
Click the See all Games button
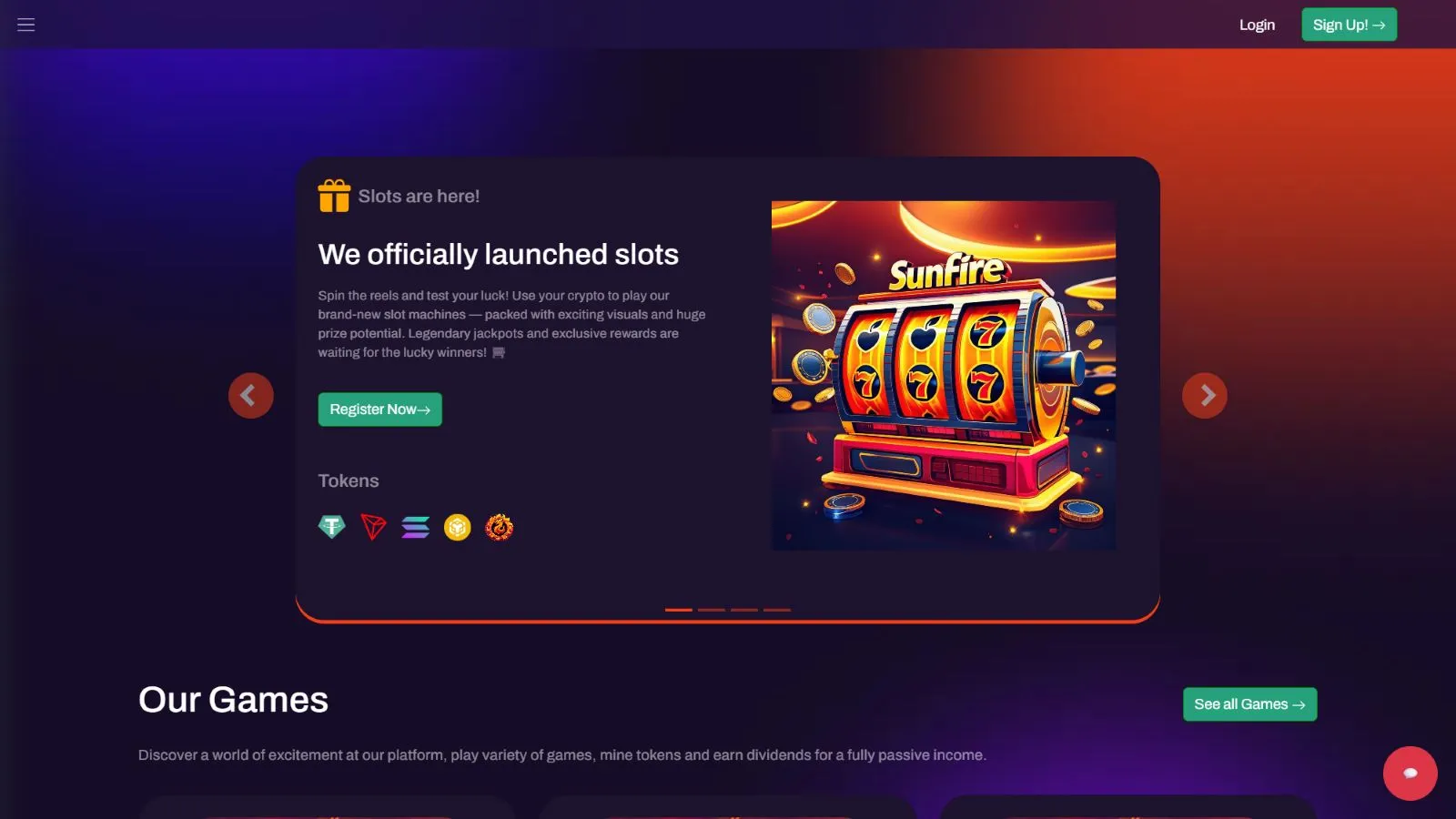point(1249,704)
